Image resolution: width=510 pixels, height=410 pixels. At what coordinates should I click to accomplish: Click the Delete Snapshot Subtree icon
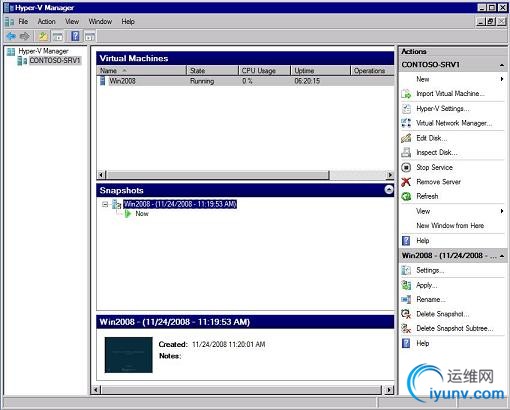click(406, 328)
